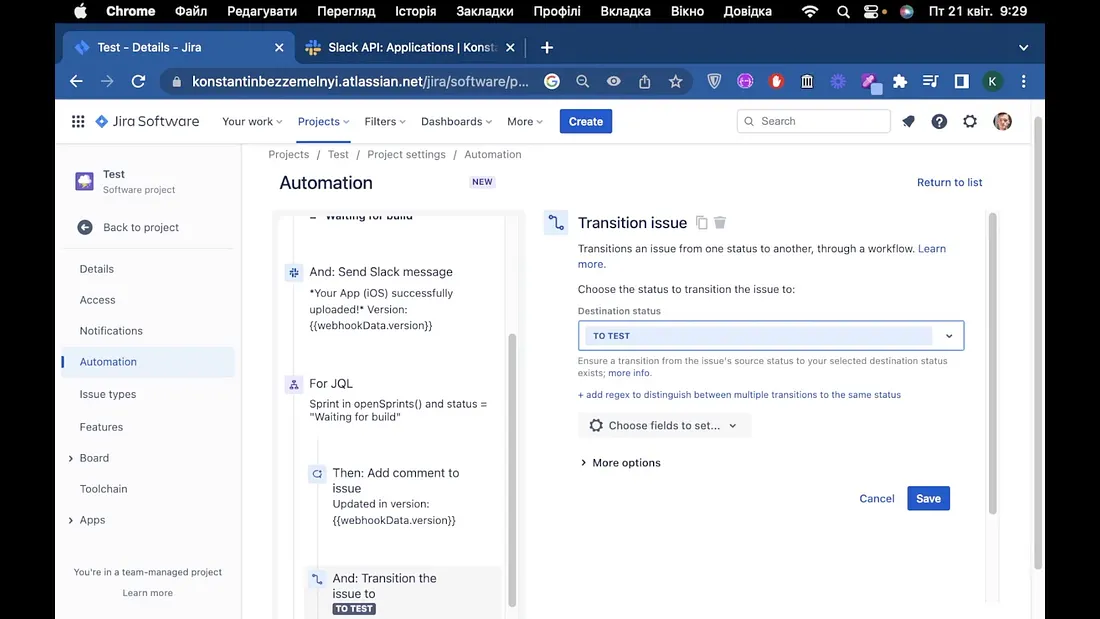
Task: Switch to Slack API Applications tab
Action: [410, 47]
